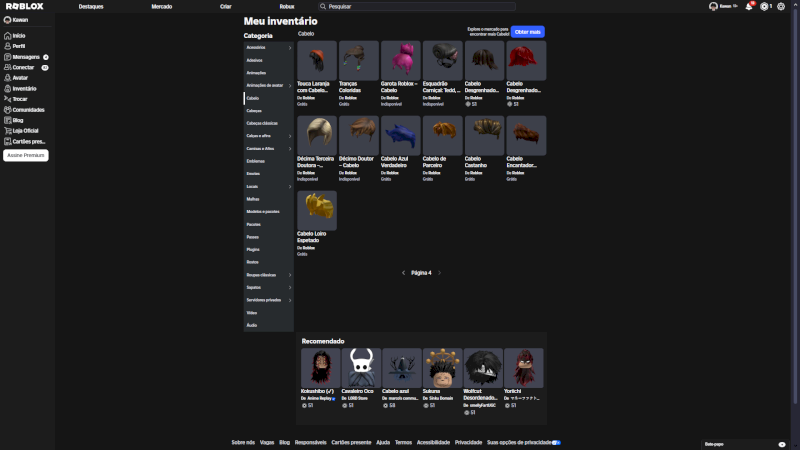Click the Obter mais button
The image size is (800, 450).
[528, 32]
